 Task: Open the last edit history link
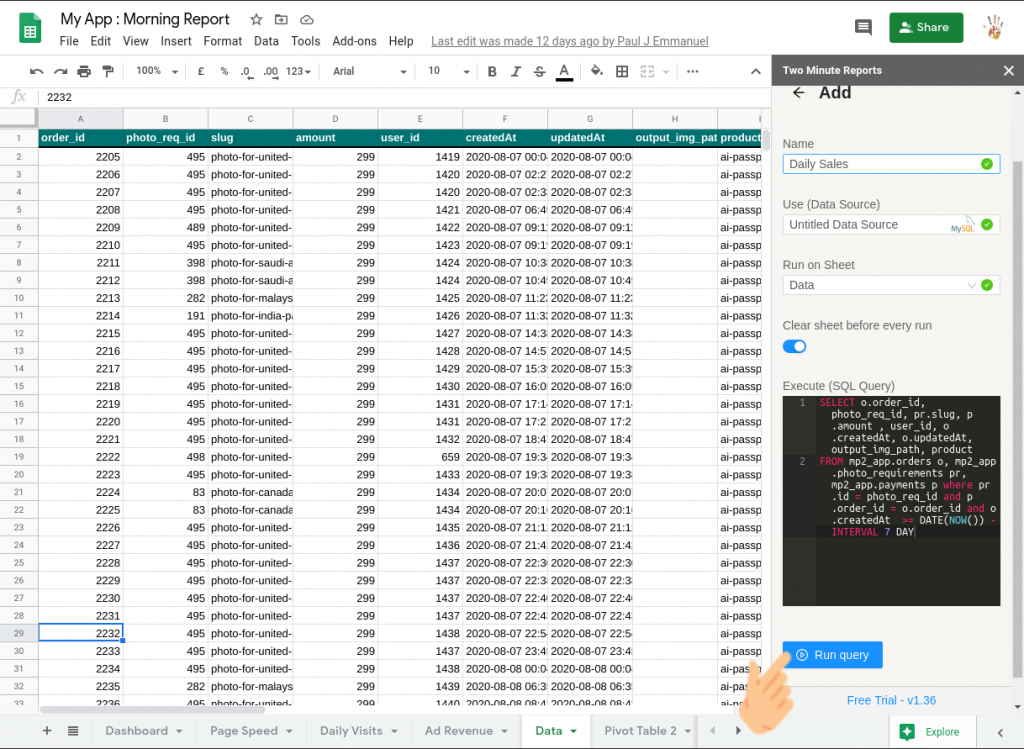tap(569, 41)
